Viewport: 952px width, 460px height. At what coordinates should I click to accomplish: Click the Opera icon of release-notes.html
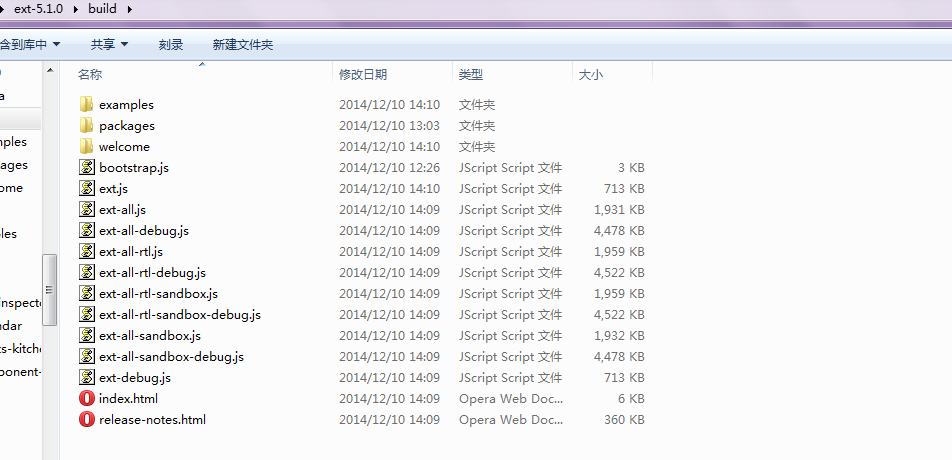[87, 419]
